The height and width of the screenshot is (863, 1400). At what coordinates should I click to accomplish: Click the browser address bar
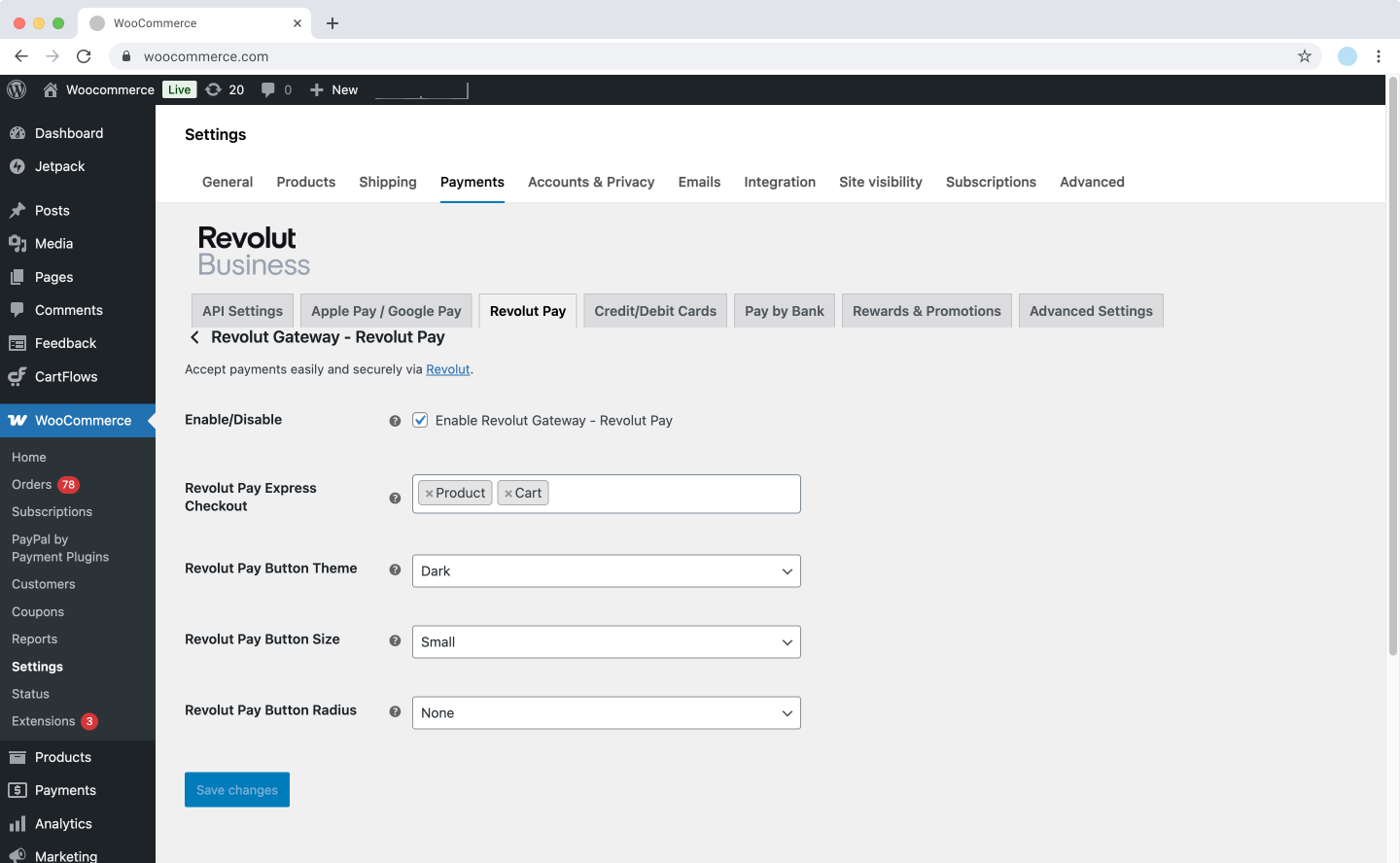pyautogui.click(x=715, y=56)
